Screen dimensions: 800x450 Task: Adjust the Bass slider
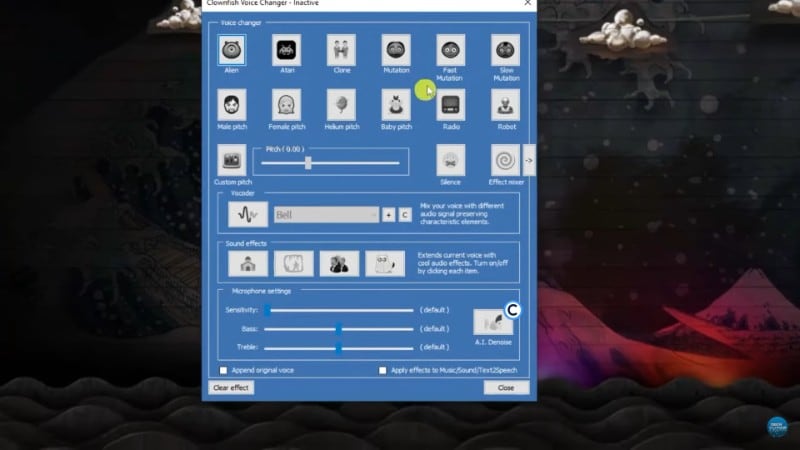pos(339,329)
